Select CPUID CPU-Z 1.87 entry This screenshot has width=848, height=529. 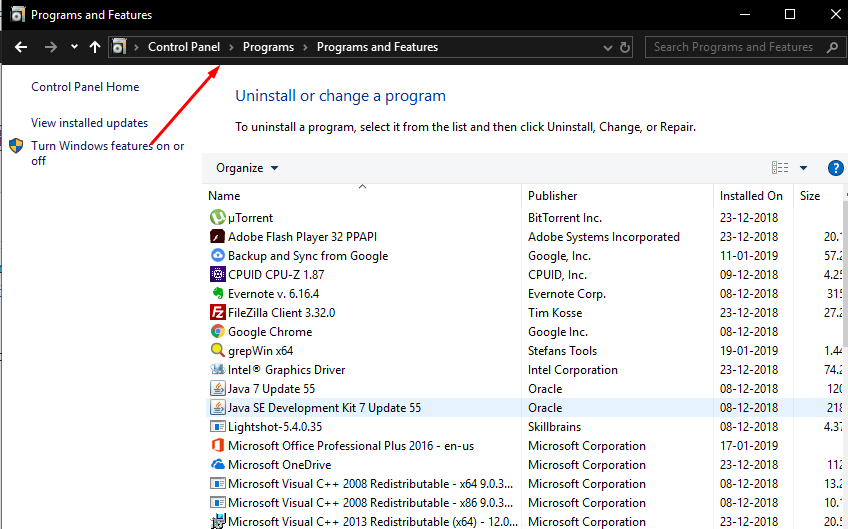click(x=276, y=275)
